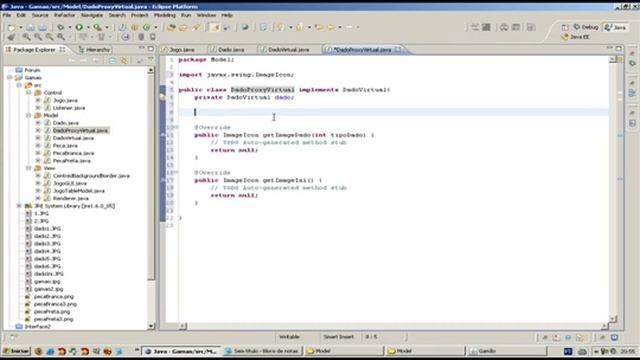The width and height of the screenshot is (640, 360).
Task: Select Peca.java in the tree
Action: click(65, 145)
